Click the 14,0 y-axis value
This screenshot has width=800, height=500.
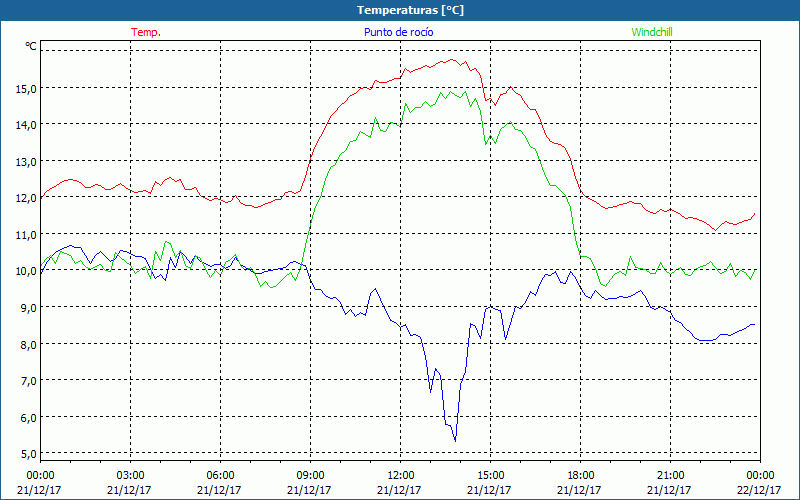point(26,125)
